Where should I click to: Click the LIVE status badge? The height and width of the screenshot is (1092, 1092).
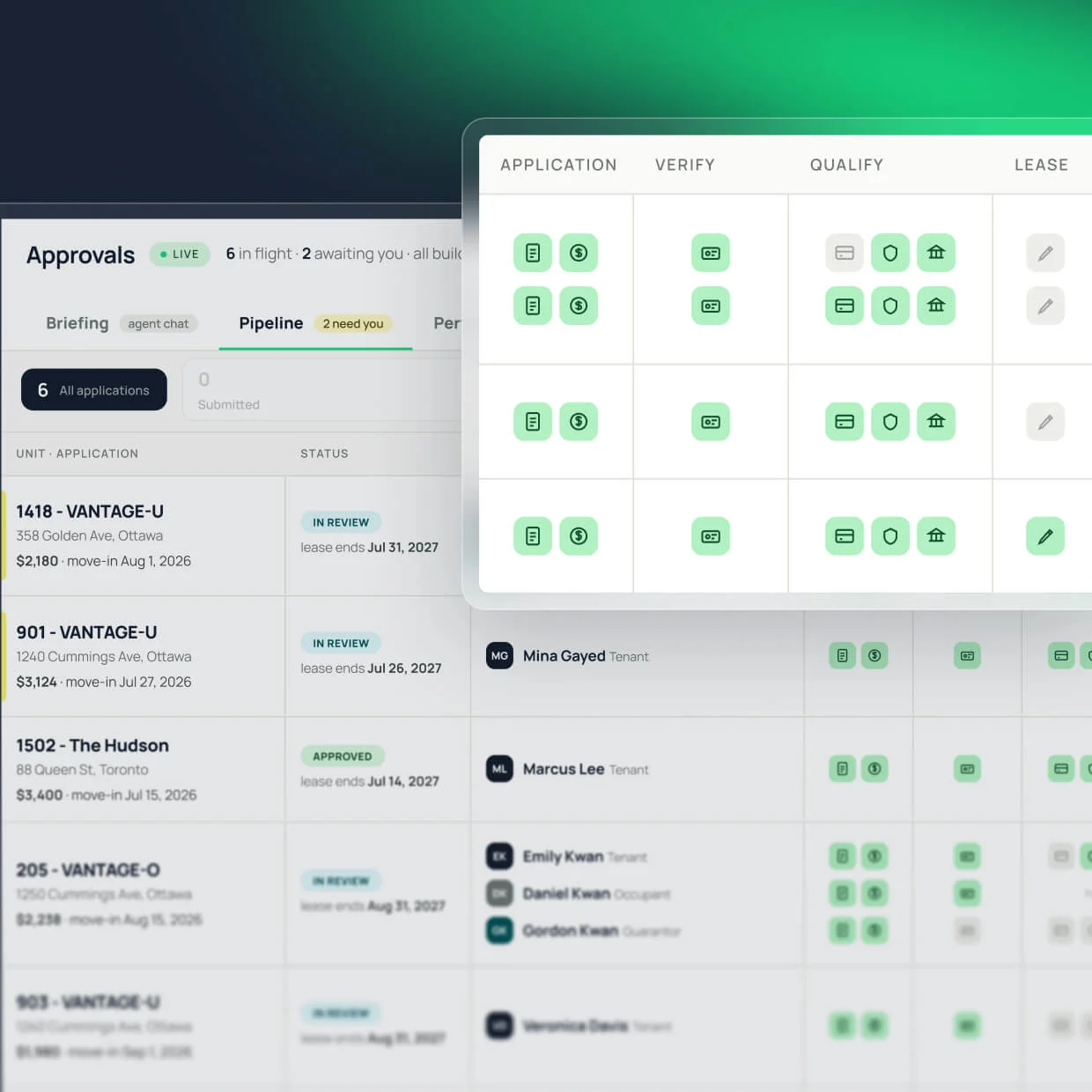pyautogui.click(x=180, y=254)
